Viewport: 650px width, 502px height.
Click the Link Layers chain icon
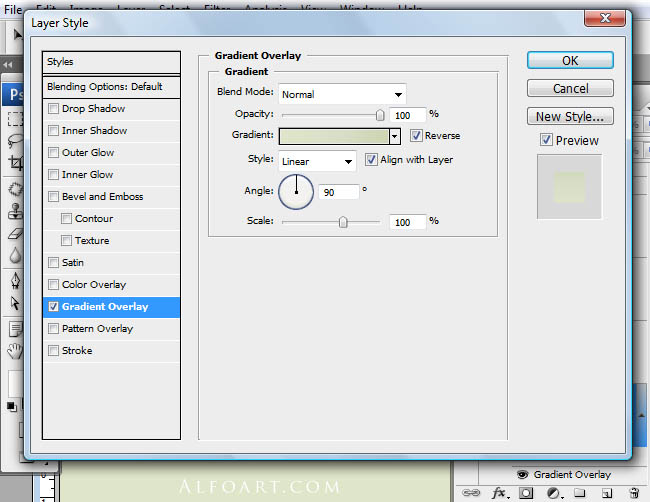tap(471, 493)
